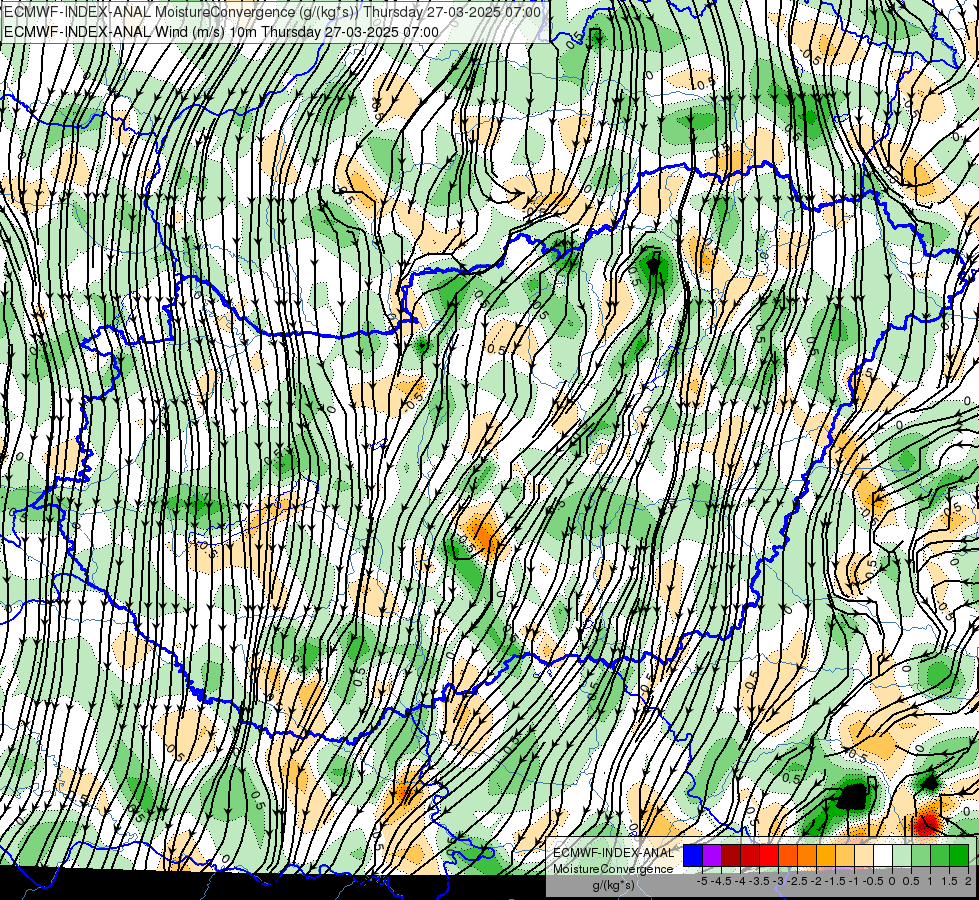This screenshot has width=979, height=900.
Task: Click the '-2.5' legend tick label
Action: (797, 881)
